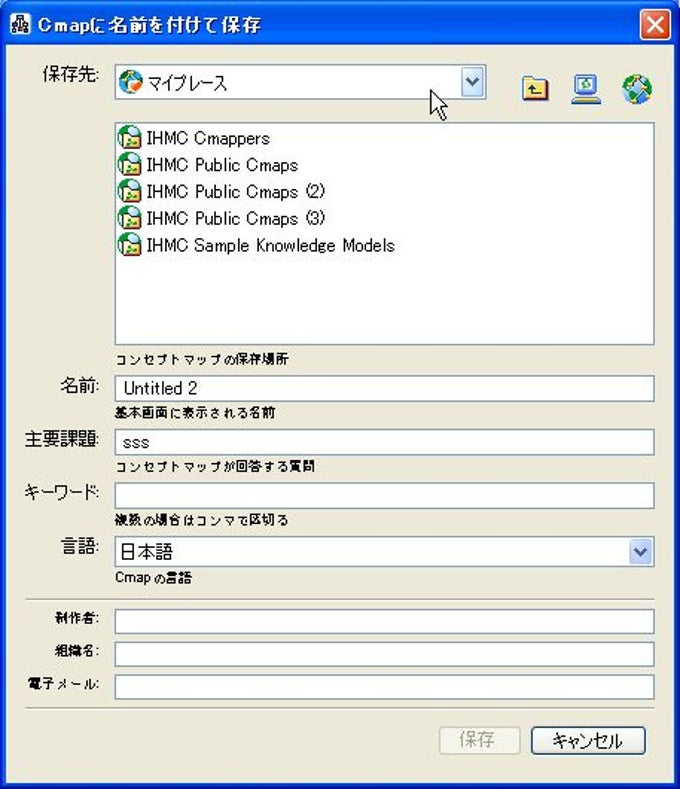
Task: Click the IHMC Sample Knowledge Models folder icon
Action: click(x=129, y=245)
